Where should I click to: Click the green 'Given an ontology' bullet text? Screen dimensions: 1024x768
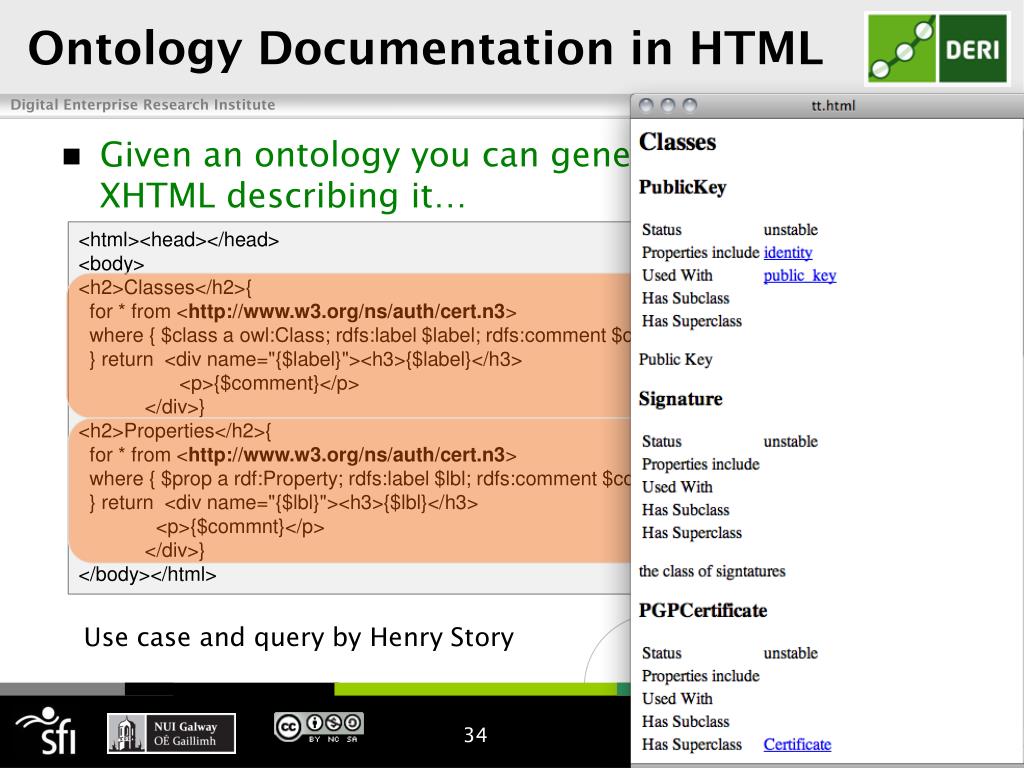pos(364,155)
